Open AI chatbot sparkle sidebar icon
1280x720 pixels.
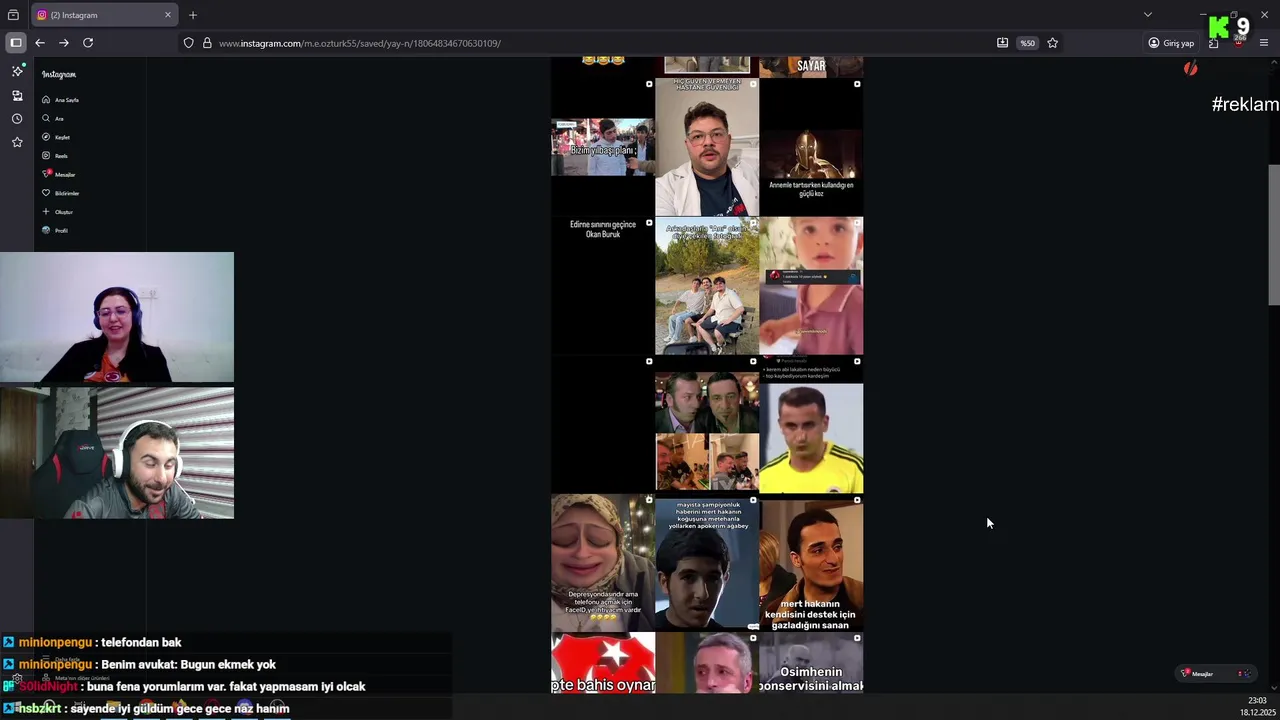click(x=17, y=71)
